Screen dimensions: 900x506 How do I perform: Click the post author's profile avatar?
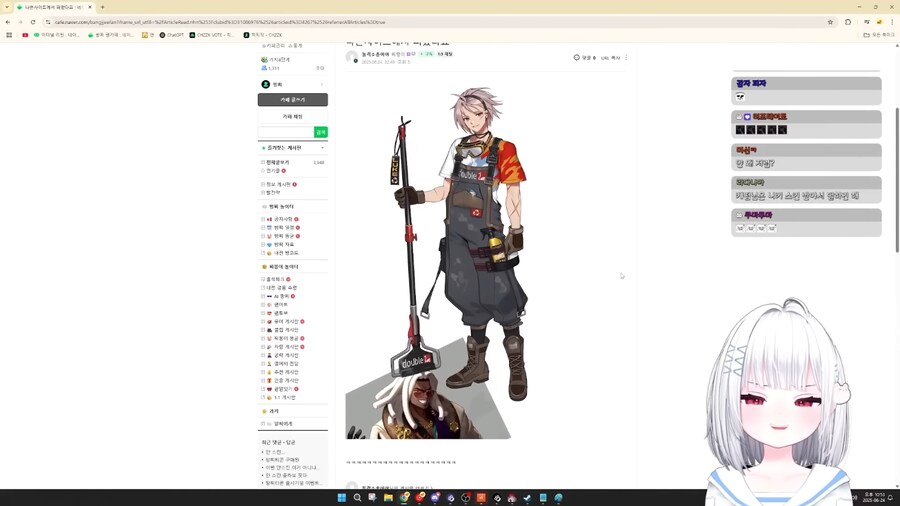[x=351, y=57]
